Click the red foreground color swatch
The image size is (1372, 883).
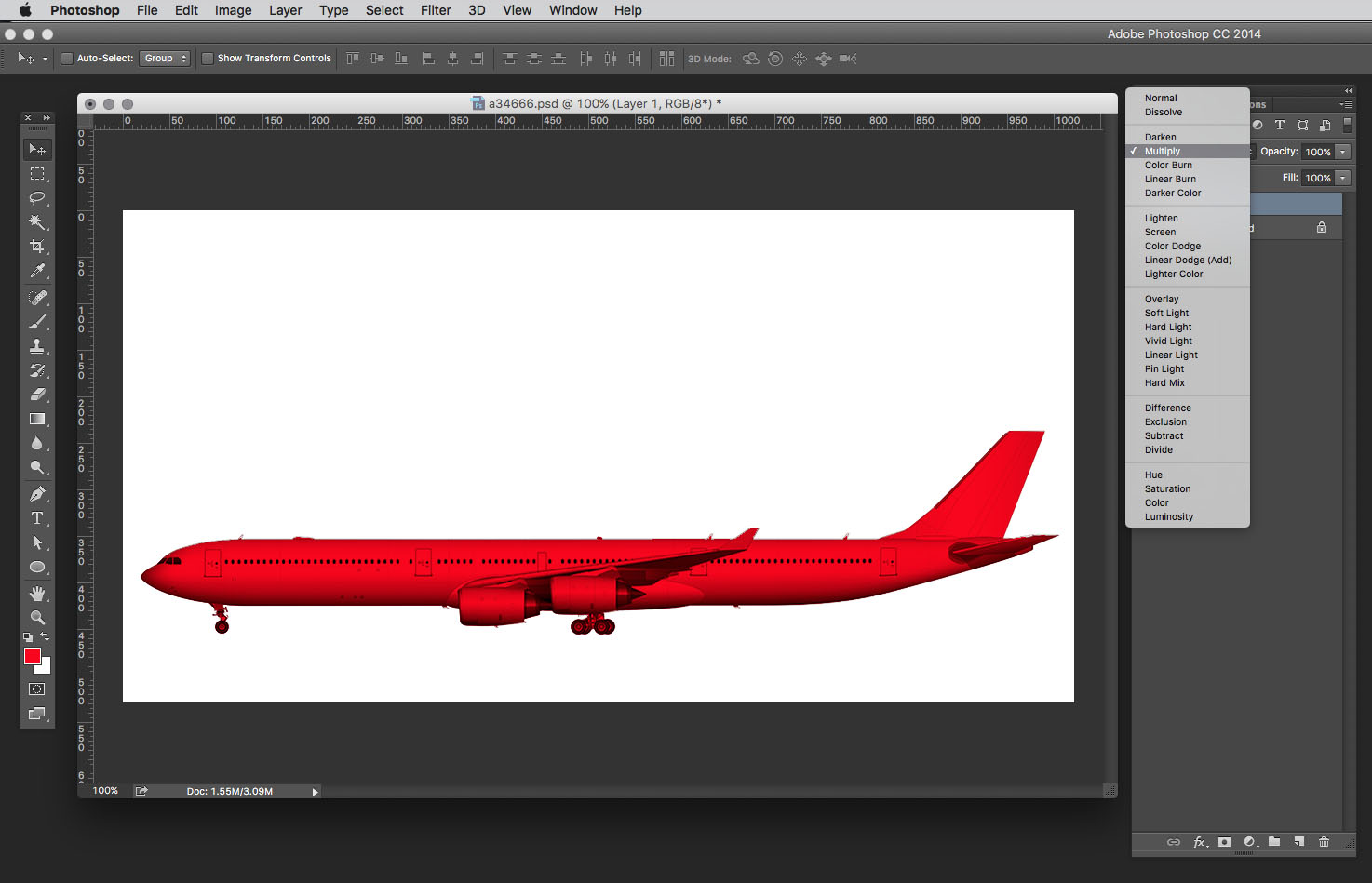click(33, 656)
